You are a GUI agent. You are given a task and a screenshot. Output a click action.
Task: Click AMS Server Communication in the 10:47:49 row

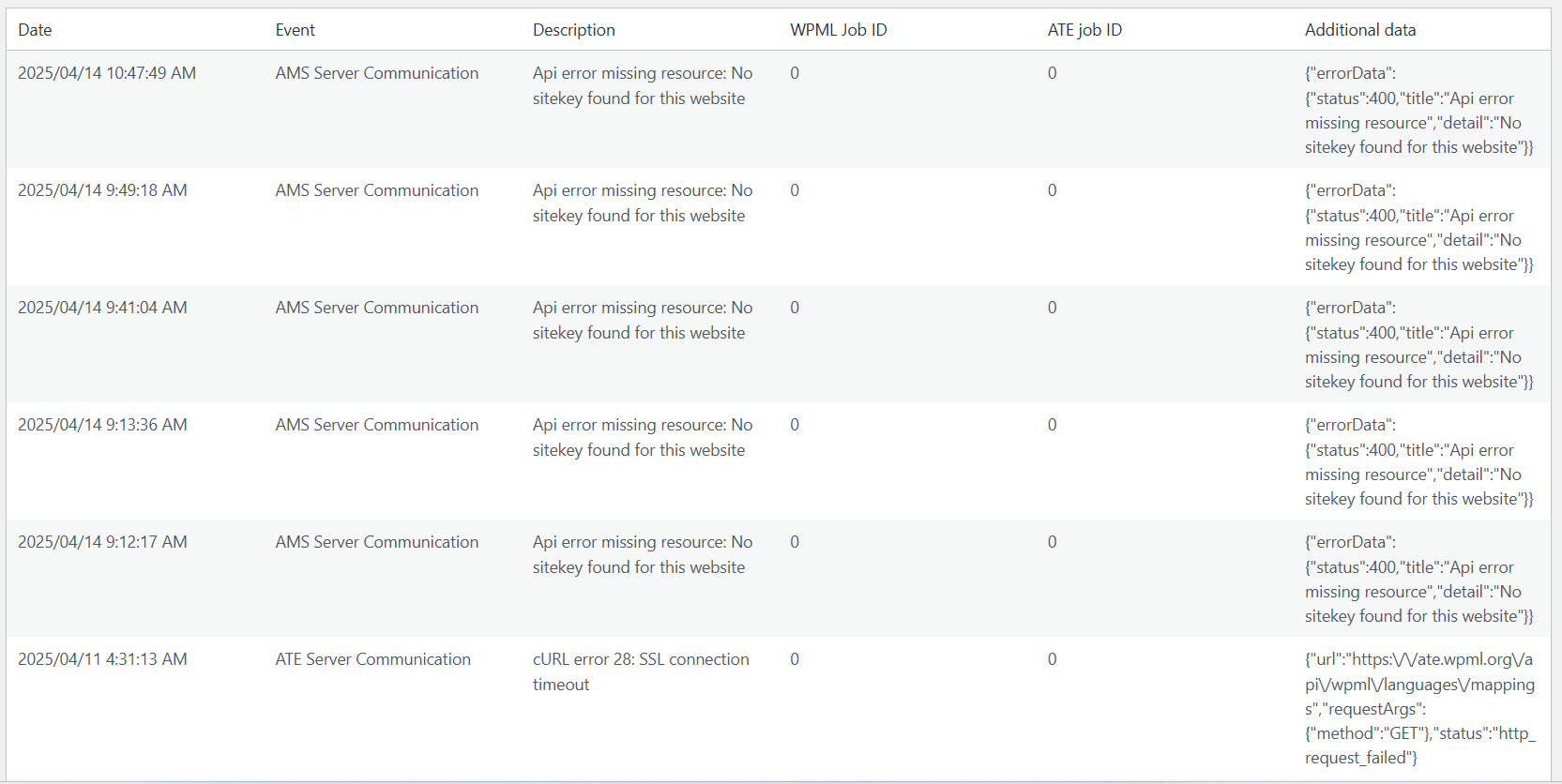point(376,73)
